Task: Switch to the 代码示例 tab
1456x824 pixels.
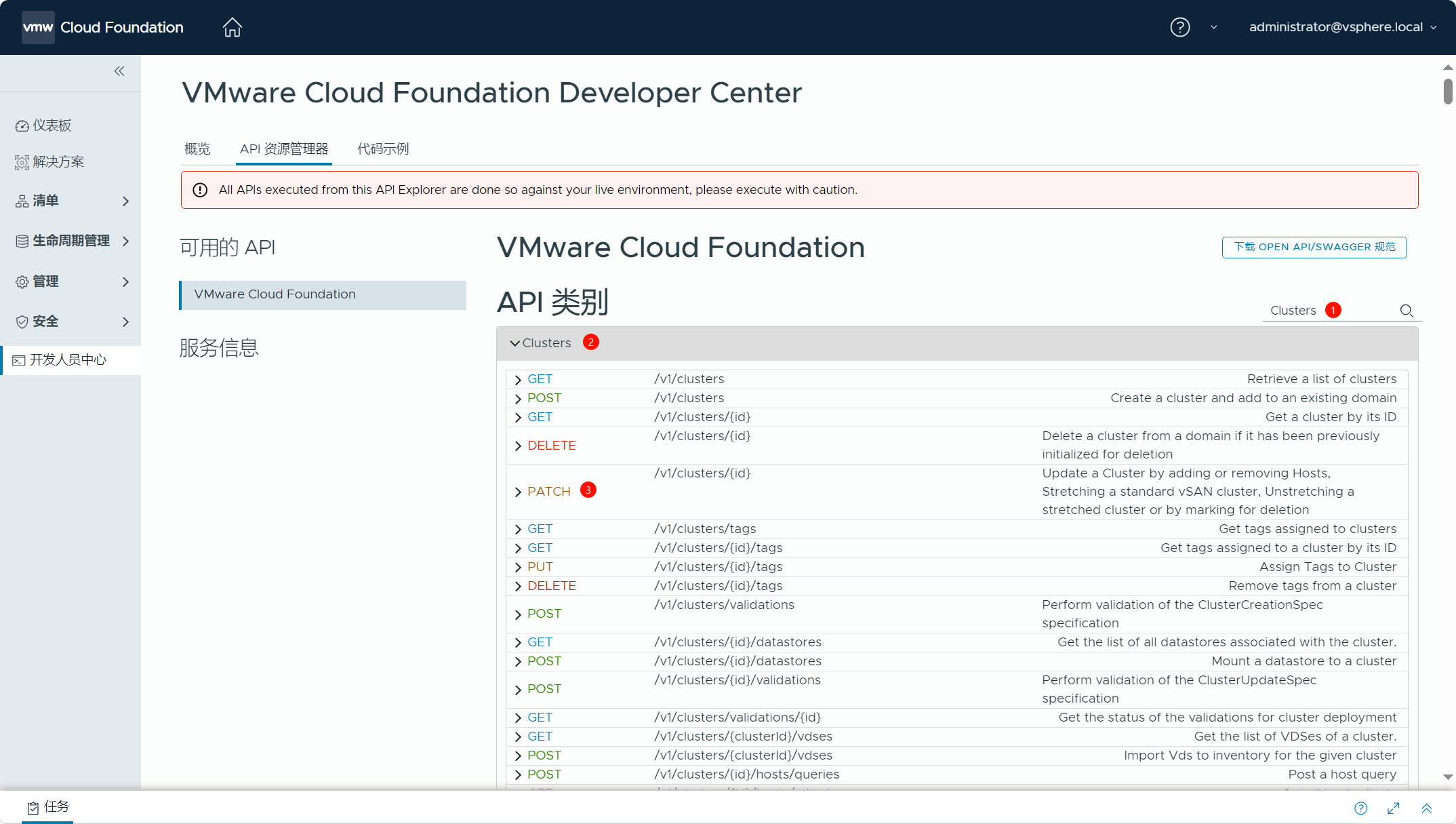Action: coord(383,149)
